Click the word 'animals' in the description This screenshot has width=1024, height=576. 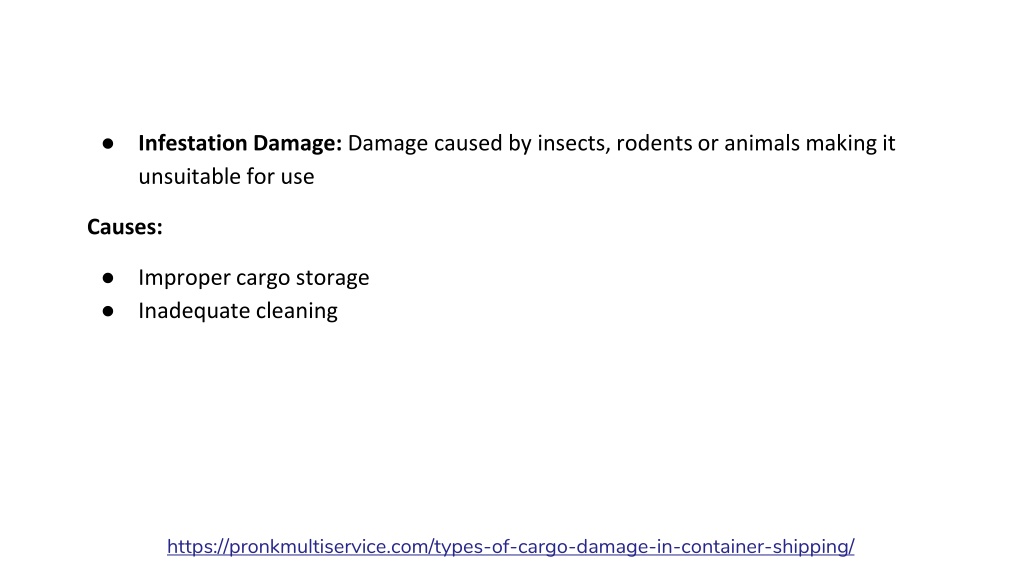[x=761, y=143]
